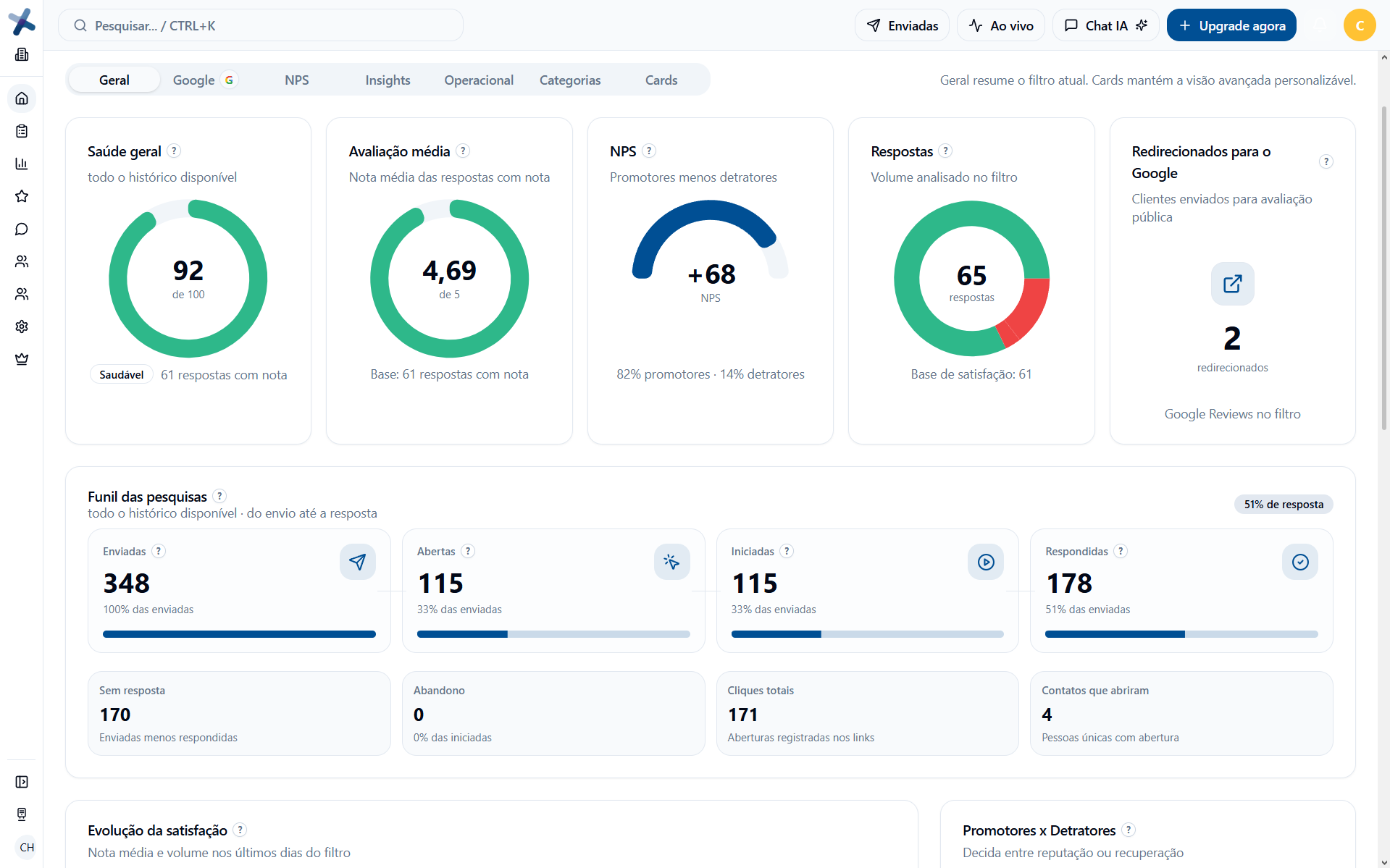The height and width of the screenshot is (868, 1390).
Task: Open the bar chart reports sidebar icon
Action: pos(22,164)
